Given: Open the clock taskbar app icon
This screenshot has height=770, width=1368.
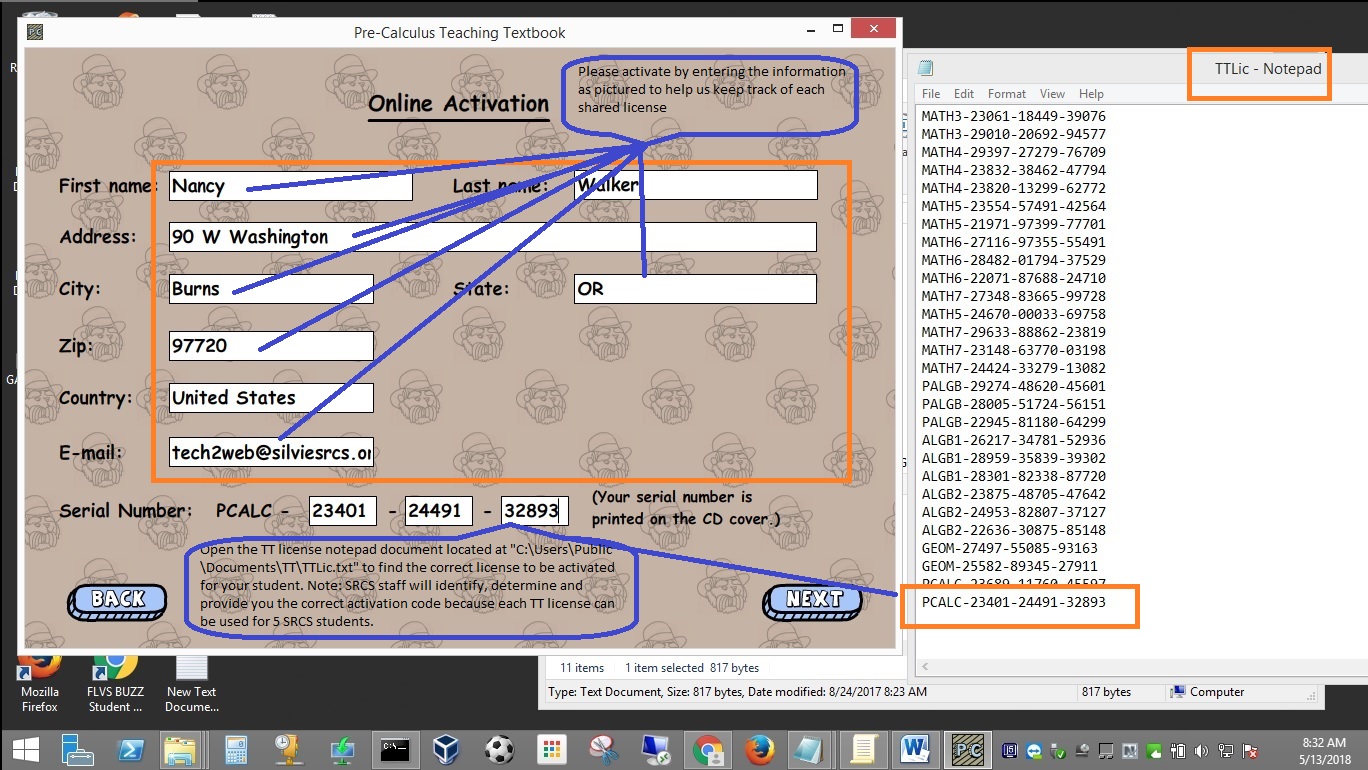Looking at the screenshot, I should coord(288,748).
